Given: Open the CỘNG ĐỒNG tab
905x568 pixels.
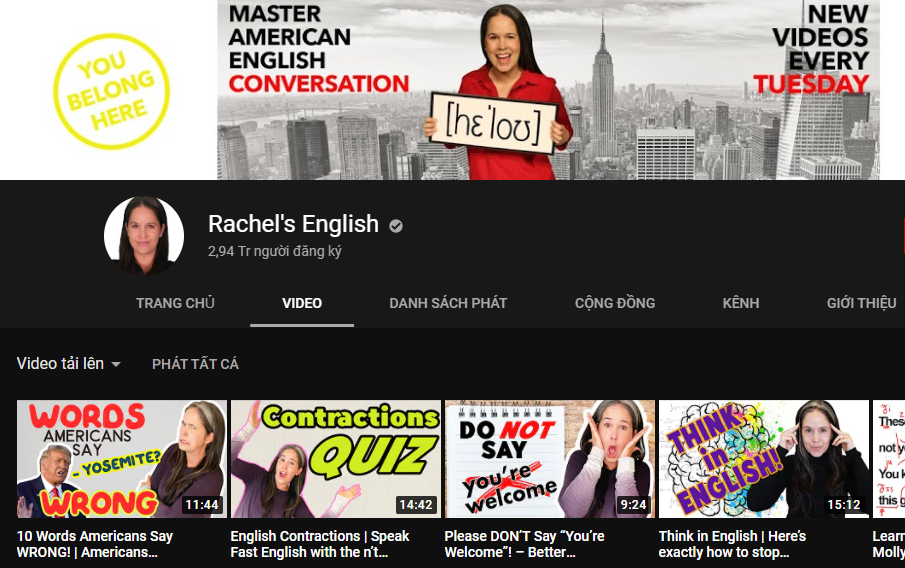Looking at the screenshot, I should click(615, 303).
